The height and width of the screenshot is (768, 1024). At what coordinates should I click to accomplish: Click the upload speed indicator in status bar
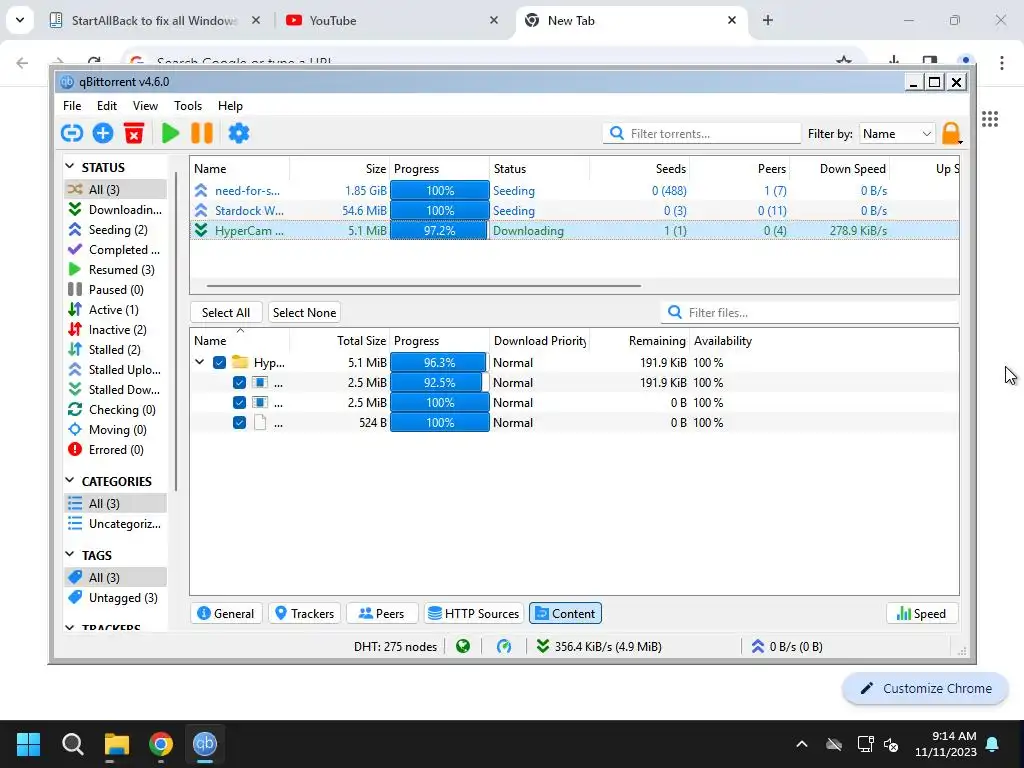pos(787,647)
